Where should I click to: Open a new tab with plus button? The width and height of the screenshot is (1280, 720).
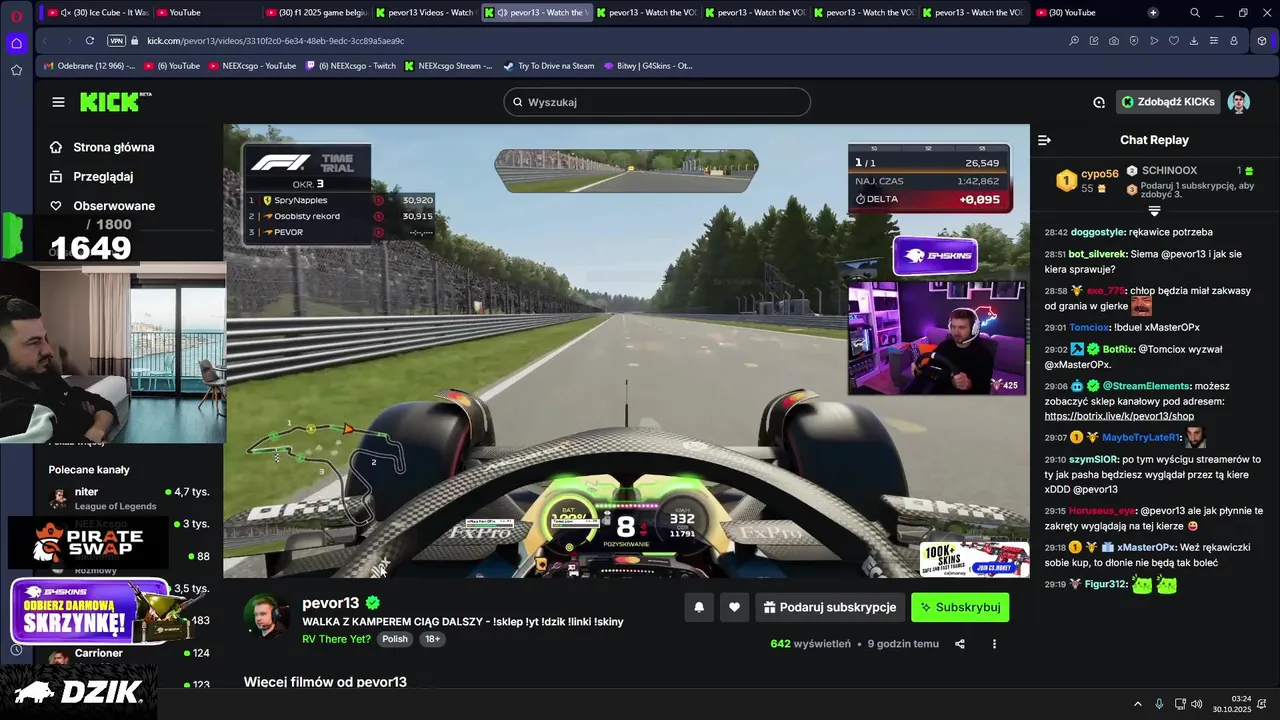click(x=1153, y=13)
